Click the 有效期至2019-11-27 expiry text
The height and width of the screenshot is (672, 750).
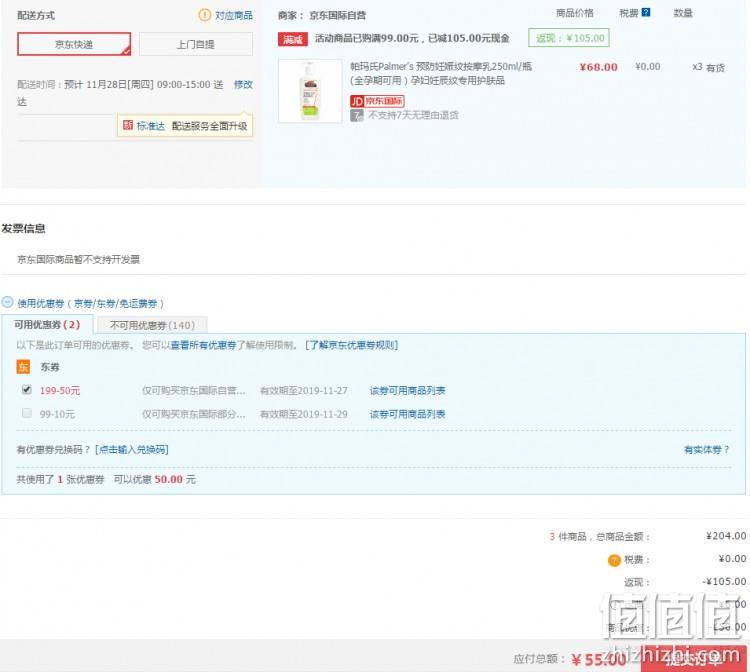coord(304,390)
